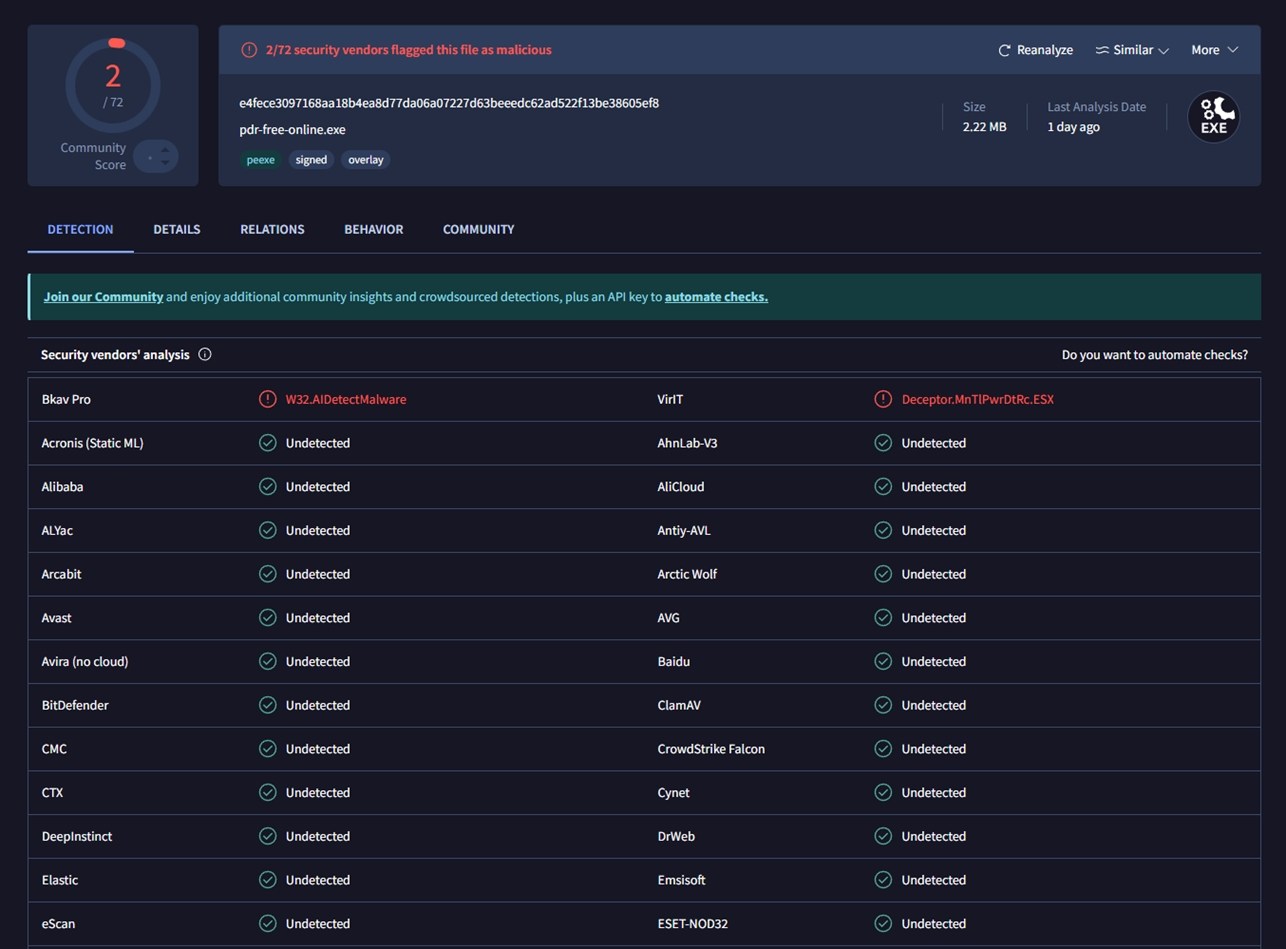Click the warning icon beside Deceptor.MnTlPwrDtRc.ESX
Screen dimensions: 1286x949
[883, 399]
